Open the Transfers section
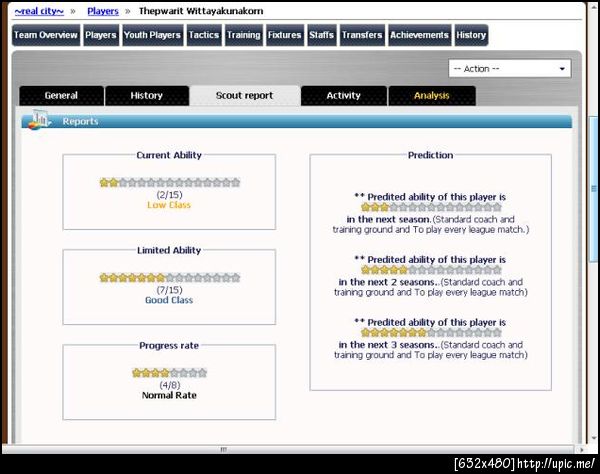This screenshot has height=474, width=600. click(x=362, y=35)
